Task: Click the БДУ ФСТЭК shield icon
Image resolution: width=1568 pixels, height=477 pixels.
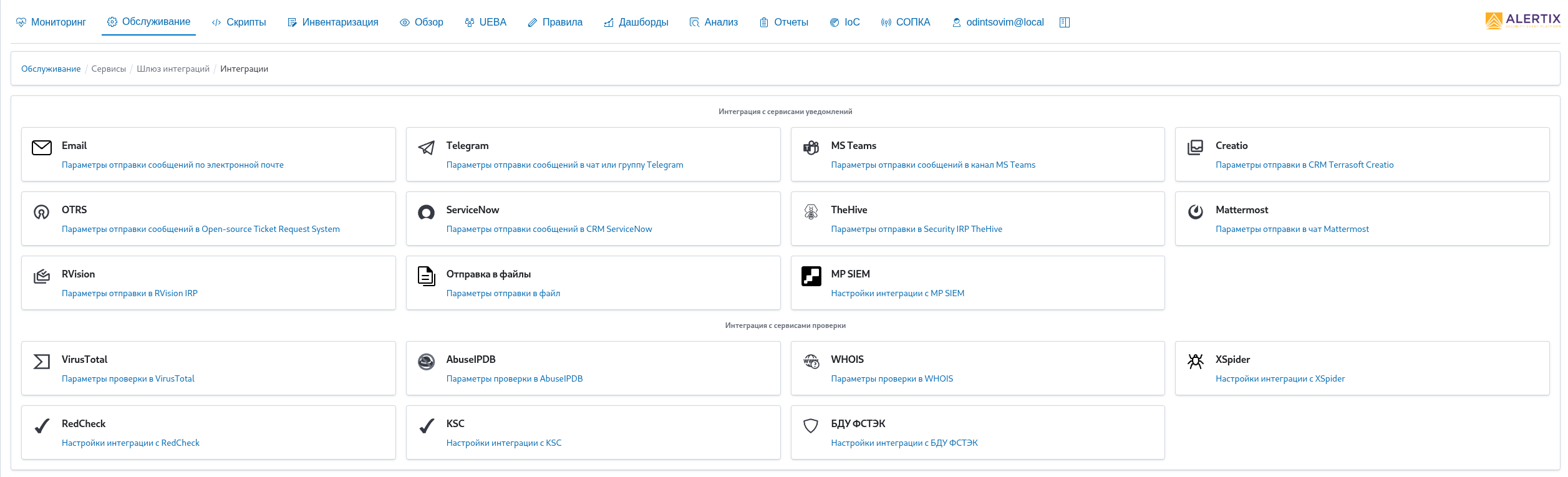Action: 811,426
